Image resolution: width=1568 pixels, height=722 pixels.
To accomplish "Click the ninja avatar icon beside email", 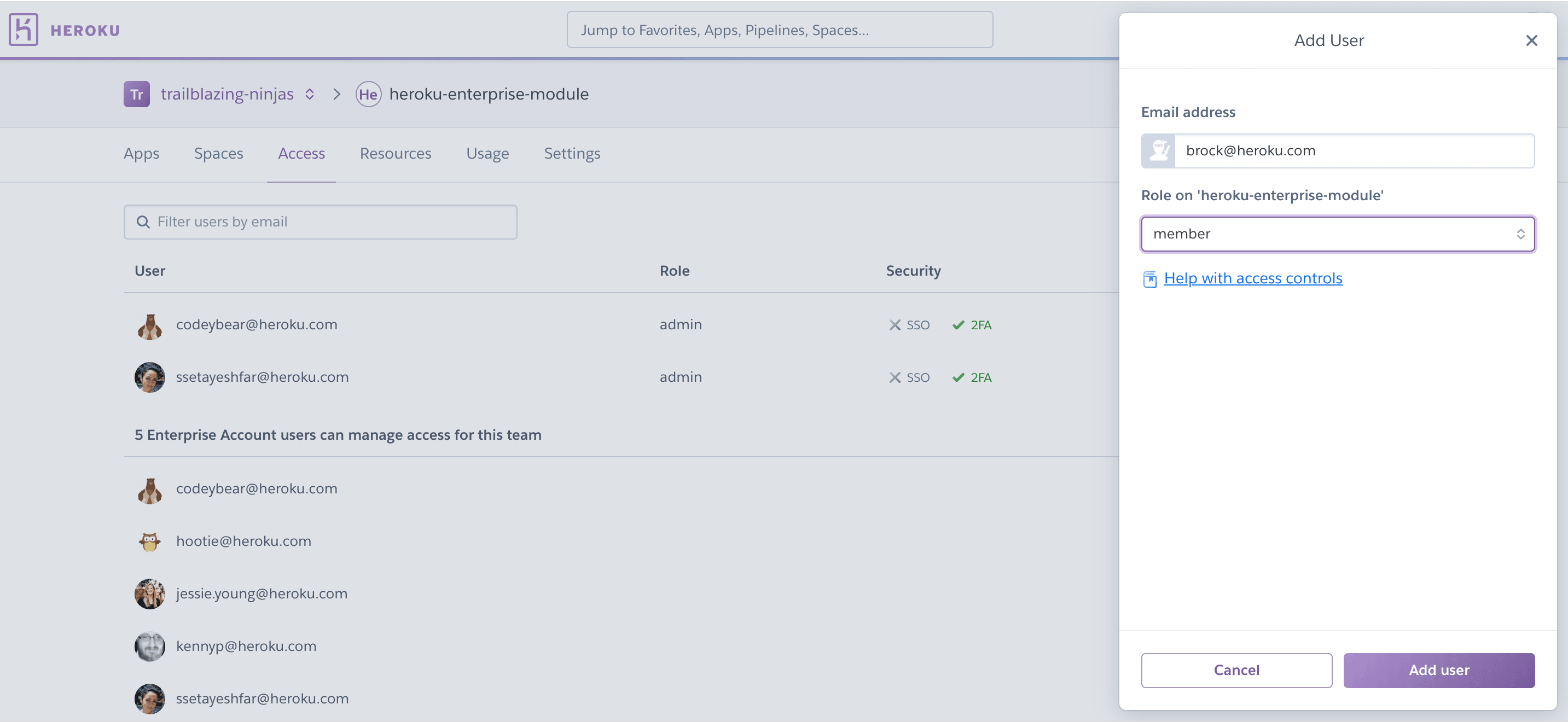I will pos(1158,151).
